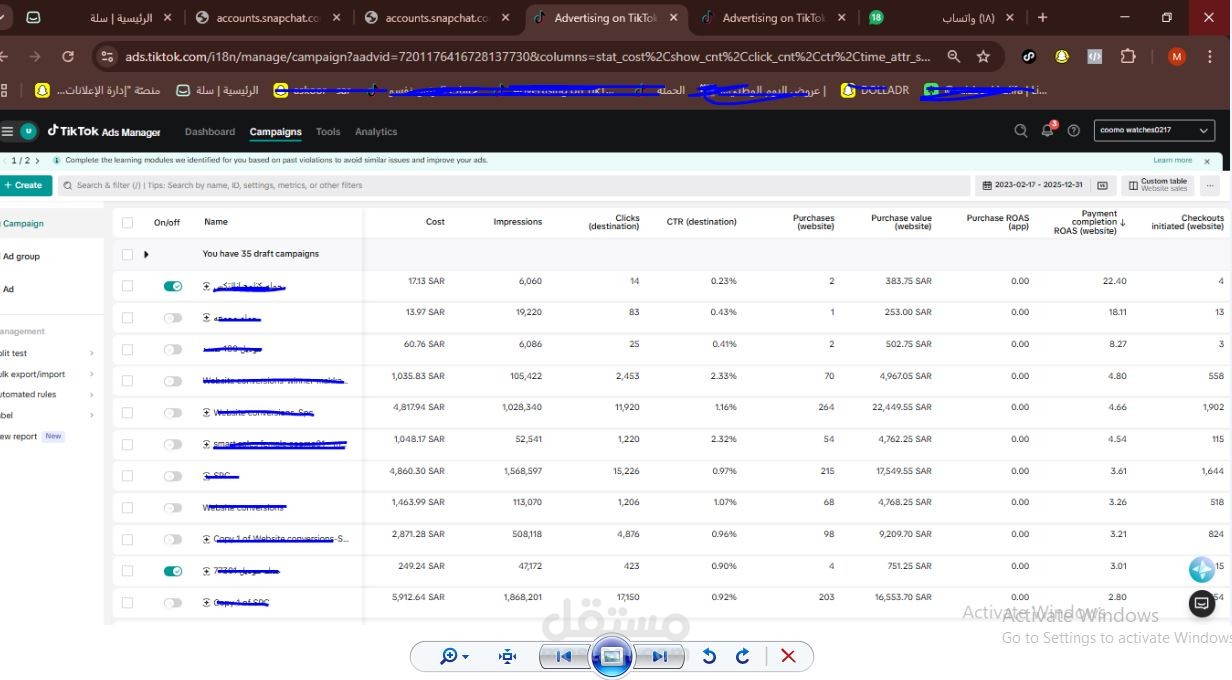Click the browser forward arrow
Screen dimensions: 1232x680
35,57
